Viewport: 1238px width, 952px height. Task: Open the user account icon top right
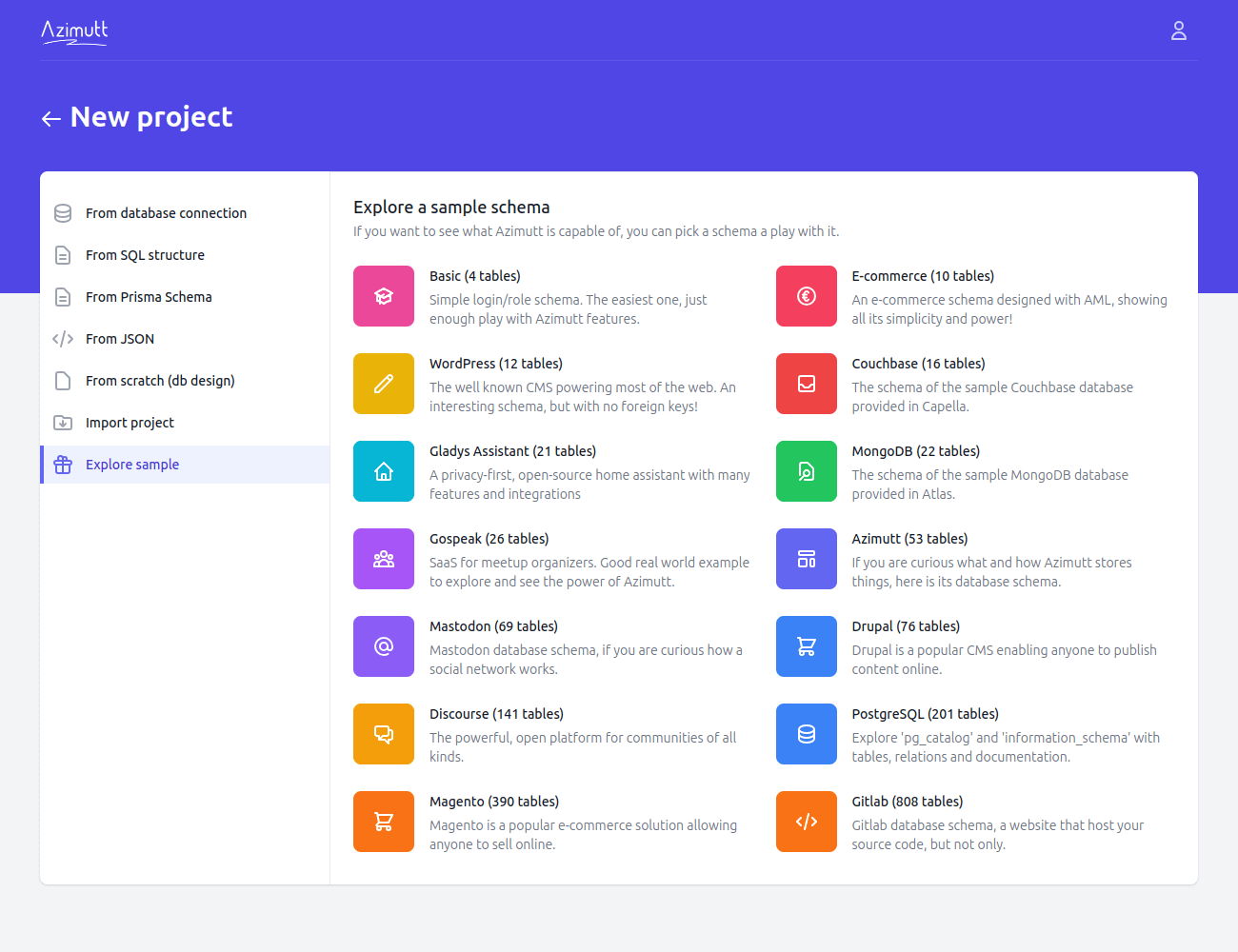pyautogui.click(x=1178, y=30)
